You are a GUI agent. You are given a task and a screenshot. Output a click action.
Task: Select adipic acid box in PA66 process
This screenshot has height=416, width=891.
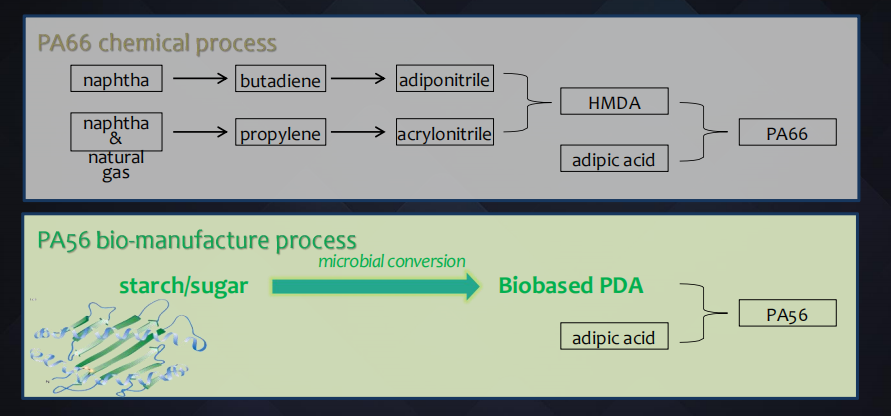coord(614,157)
